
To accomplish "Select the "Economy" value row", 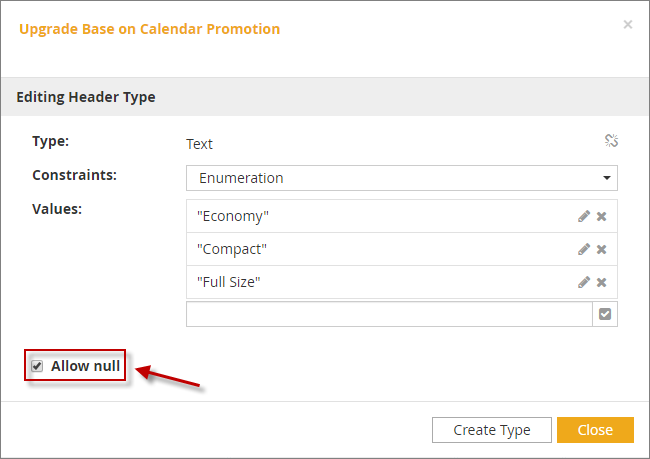I will click(380, 216).
